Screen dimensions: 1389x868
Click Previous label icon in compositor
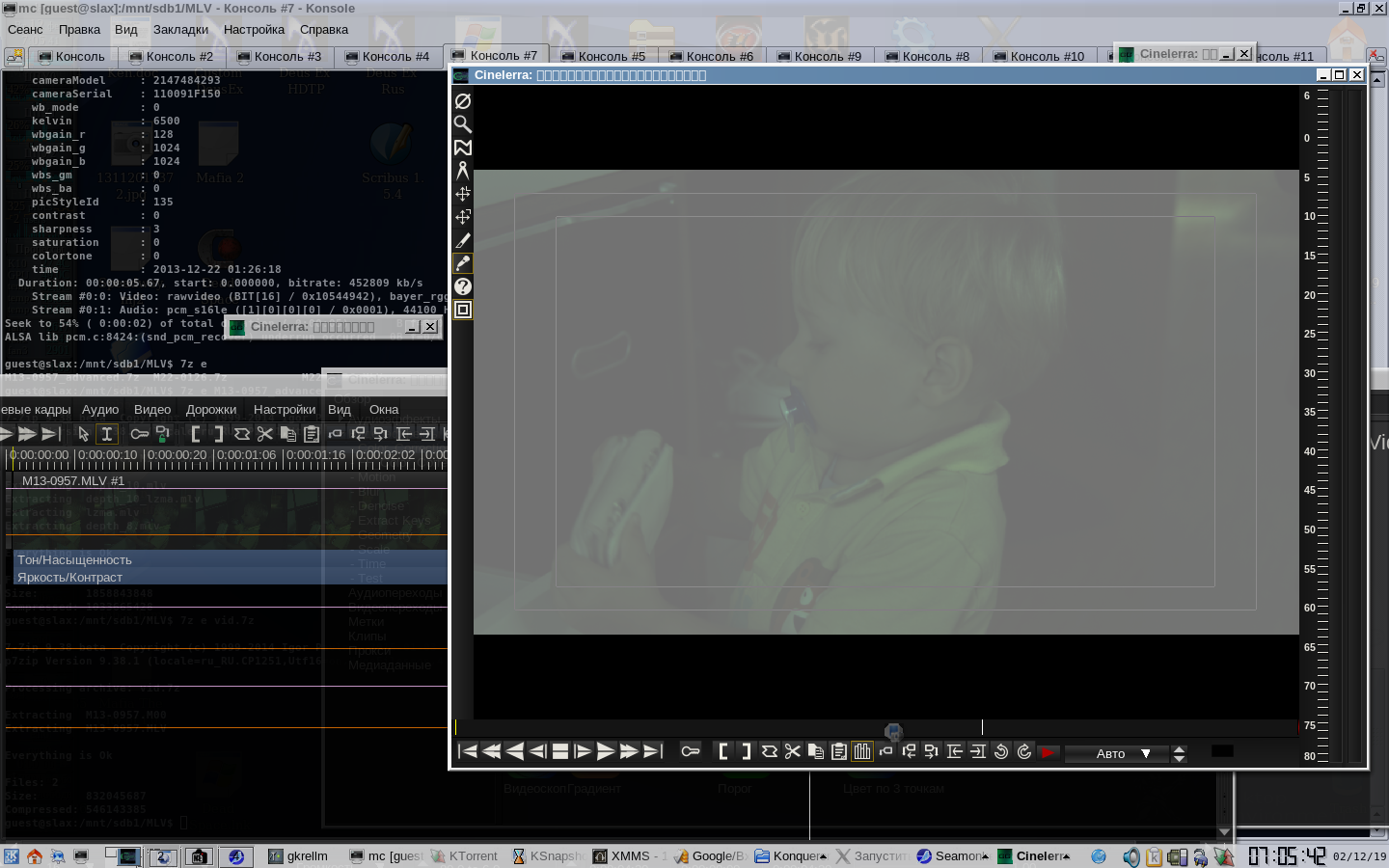click(x=909, y=751)
